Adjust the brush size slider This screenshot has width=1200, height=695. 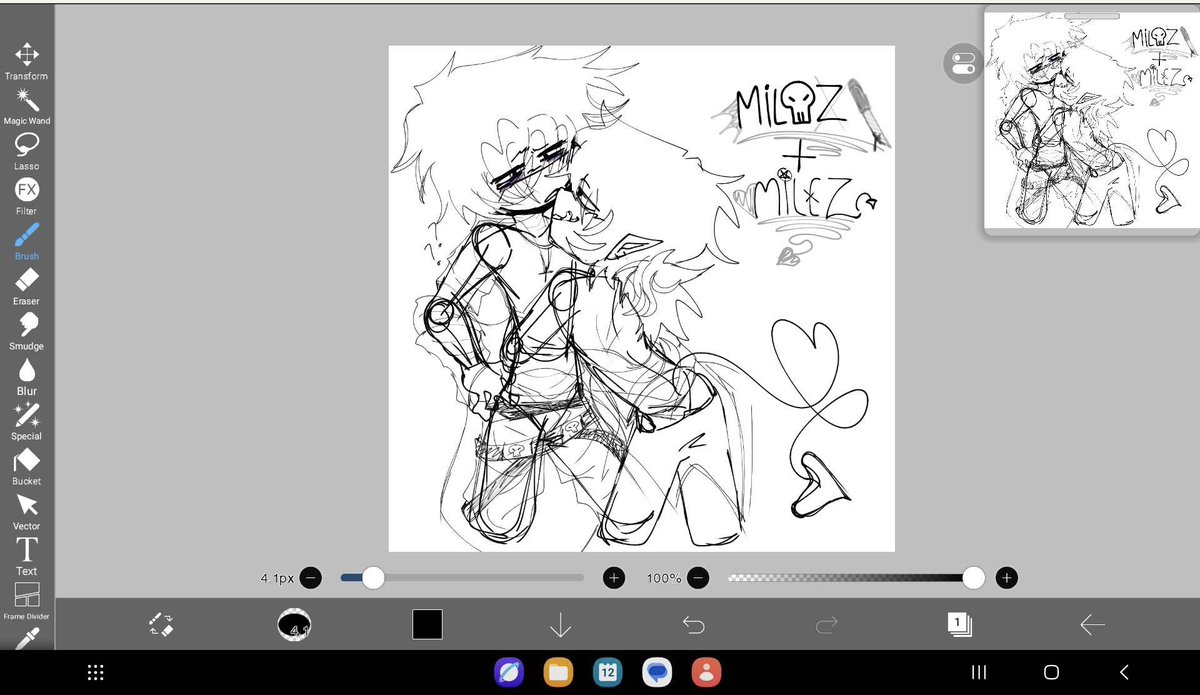point(462,577)
